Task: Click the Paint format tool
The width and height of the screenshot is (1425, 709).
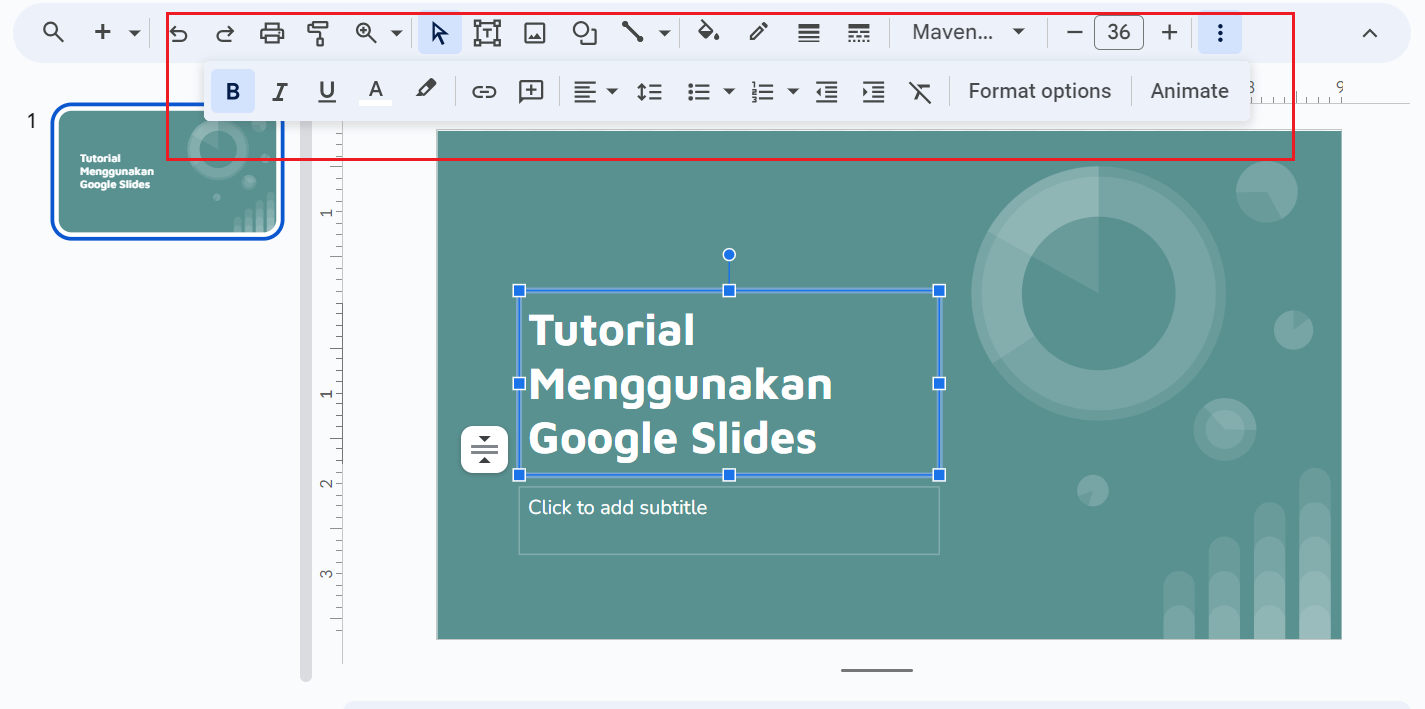Action: click(x=318, y=32)
